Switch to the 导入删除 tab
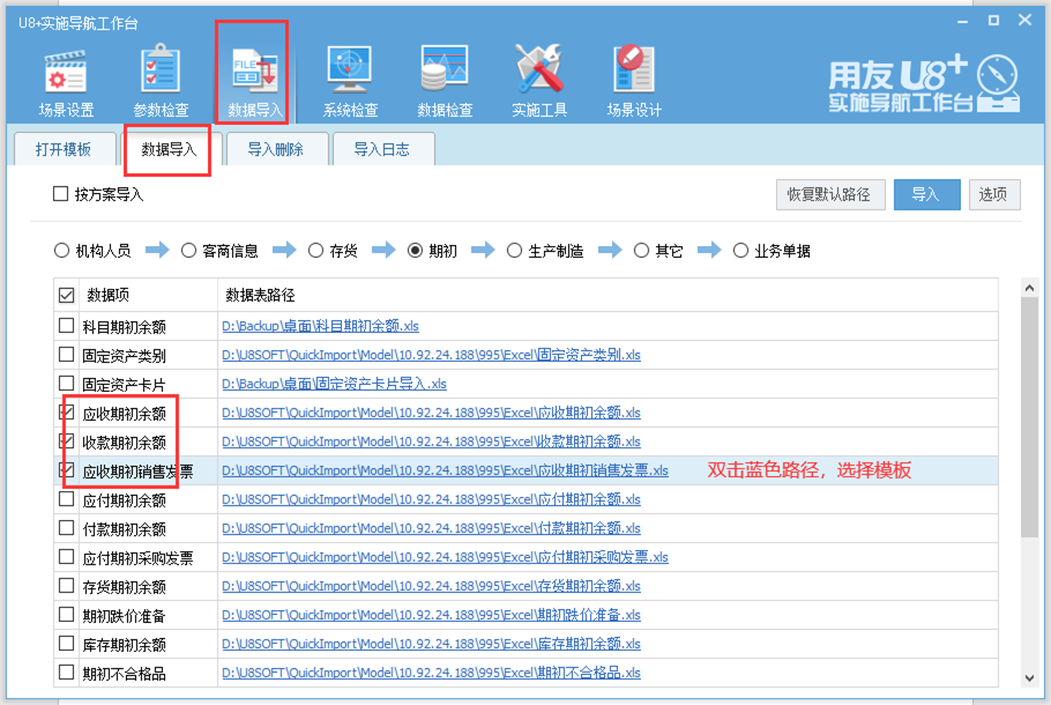 (275, 149)
